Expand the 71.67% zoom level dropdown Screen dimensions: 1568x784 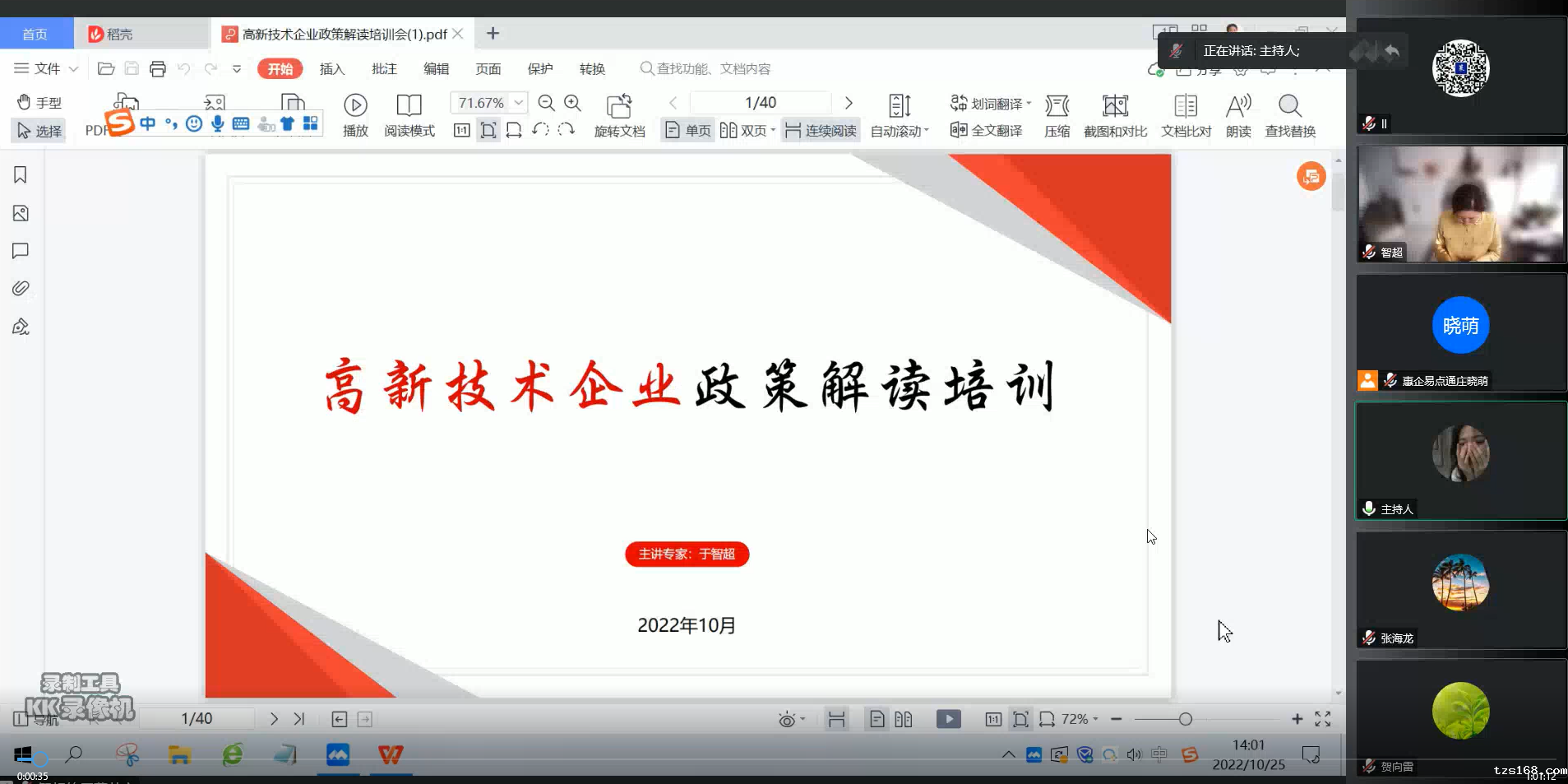[518, 103]
